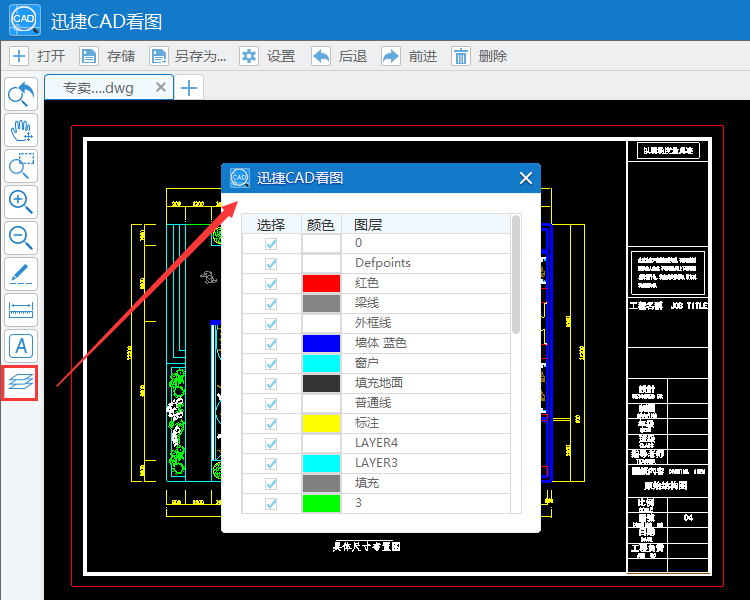This screenshot has width=750, height=600.
Task: Click the CAD app logo in title bar
Action: (25, 20)
